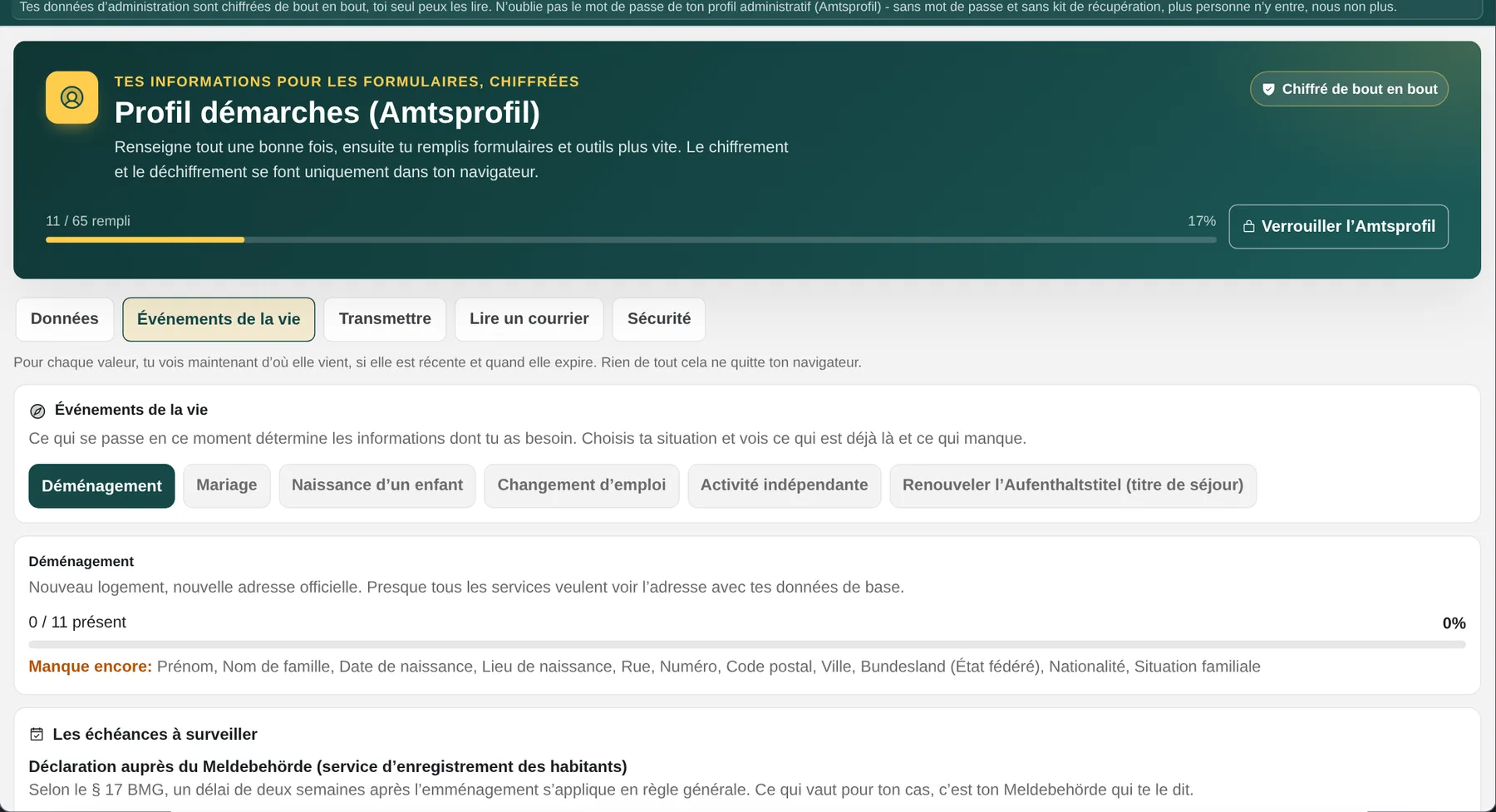Click the TES INFORMATIONS POUR LES FORMULAIRES subtitle

347,81
